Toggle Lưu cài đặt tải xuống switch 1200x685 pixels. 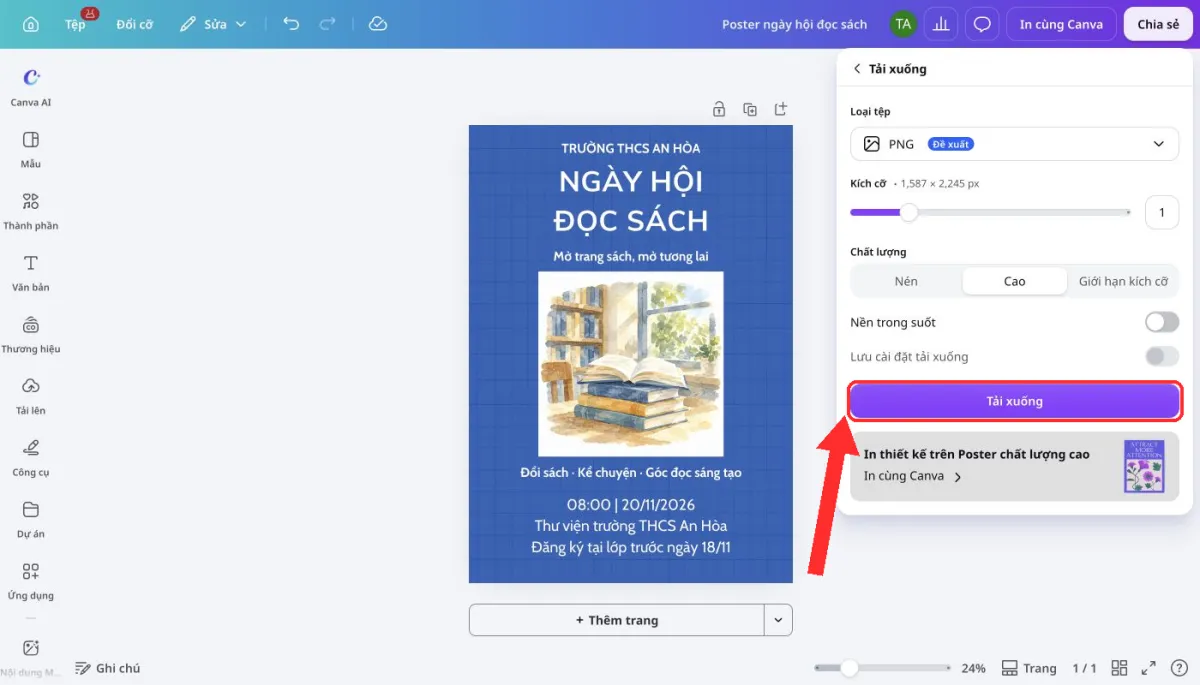click(1162, 356)
